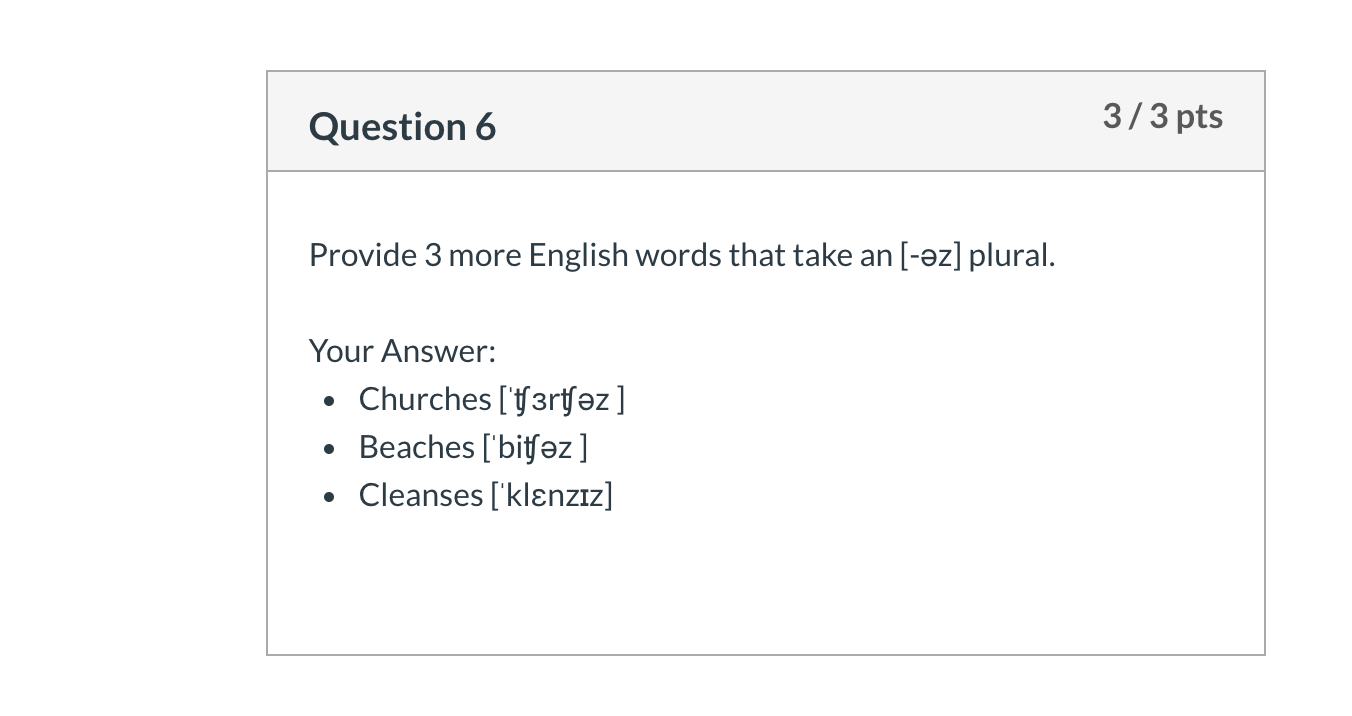Screen dimensions: 1352x716
Task: Click the word Beaches
Action: [x=417, y=447]
